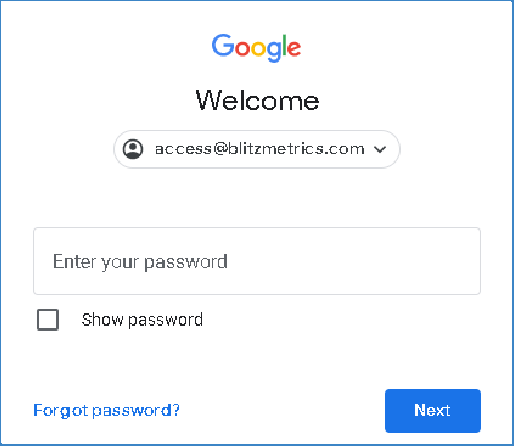The height and width of the screenshot is (446, 514).
Task: Click the password placeholder text
Action: [x=140, y=262]
